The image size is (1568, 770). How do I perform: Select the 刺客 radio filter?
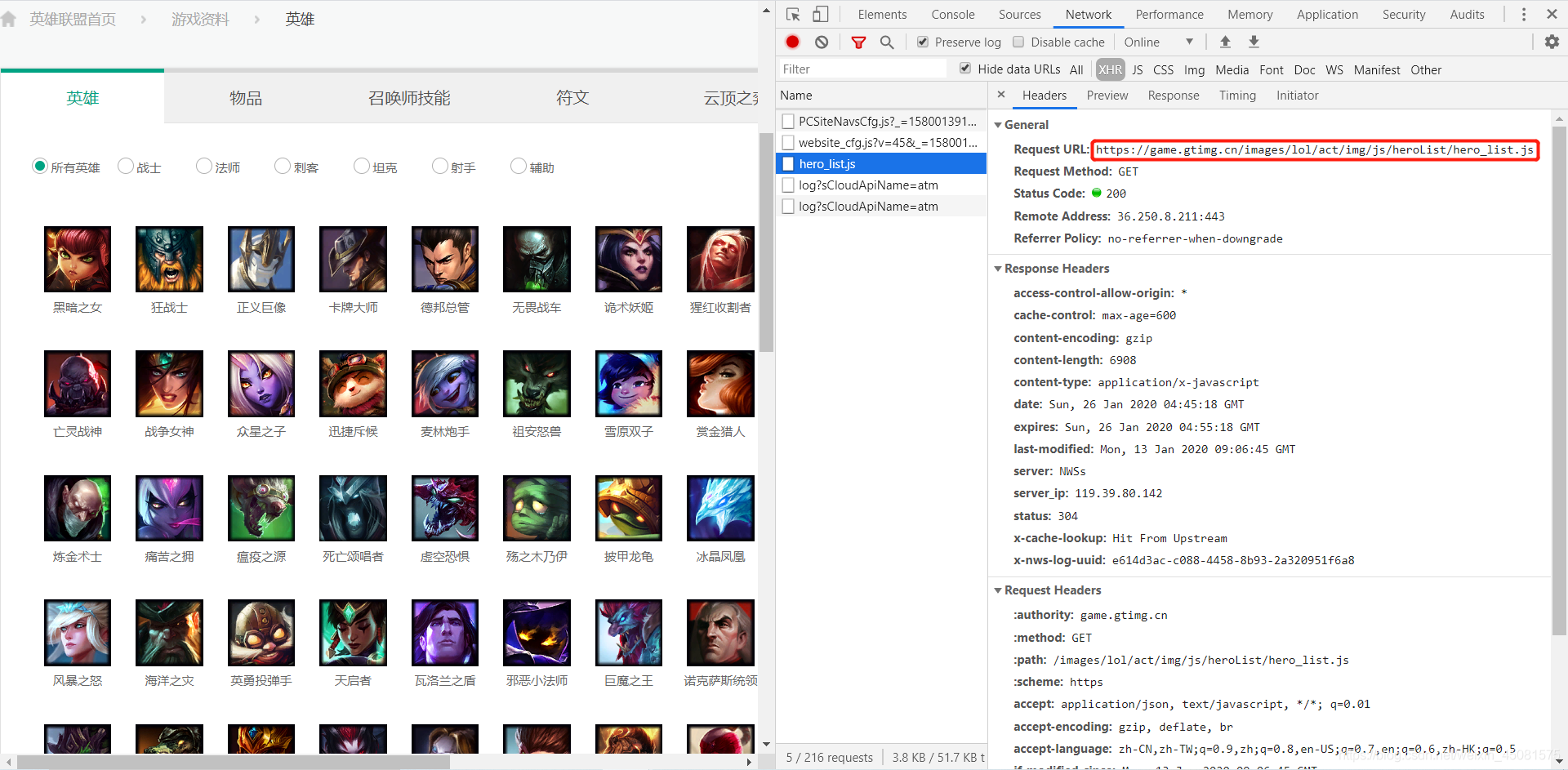(283, 166)
